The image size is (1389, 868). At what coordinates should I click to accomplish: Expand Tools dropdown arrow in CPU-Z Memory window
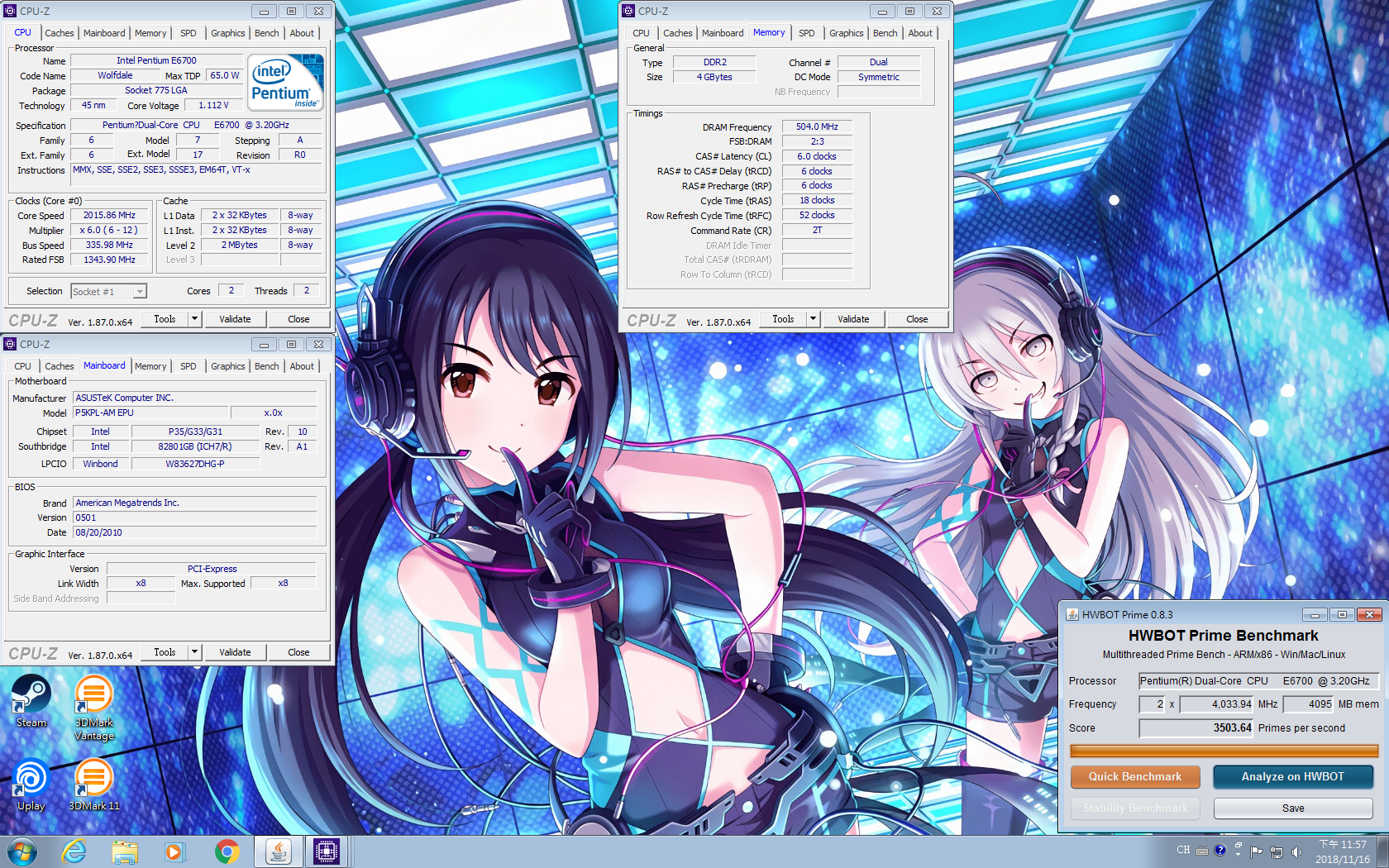click(814, 319)
